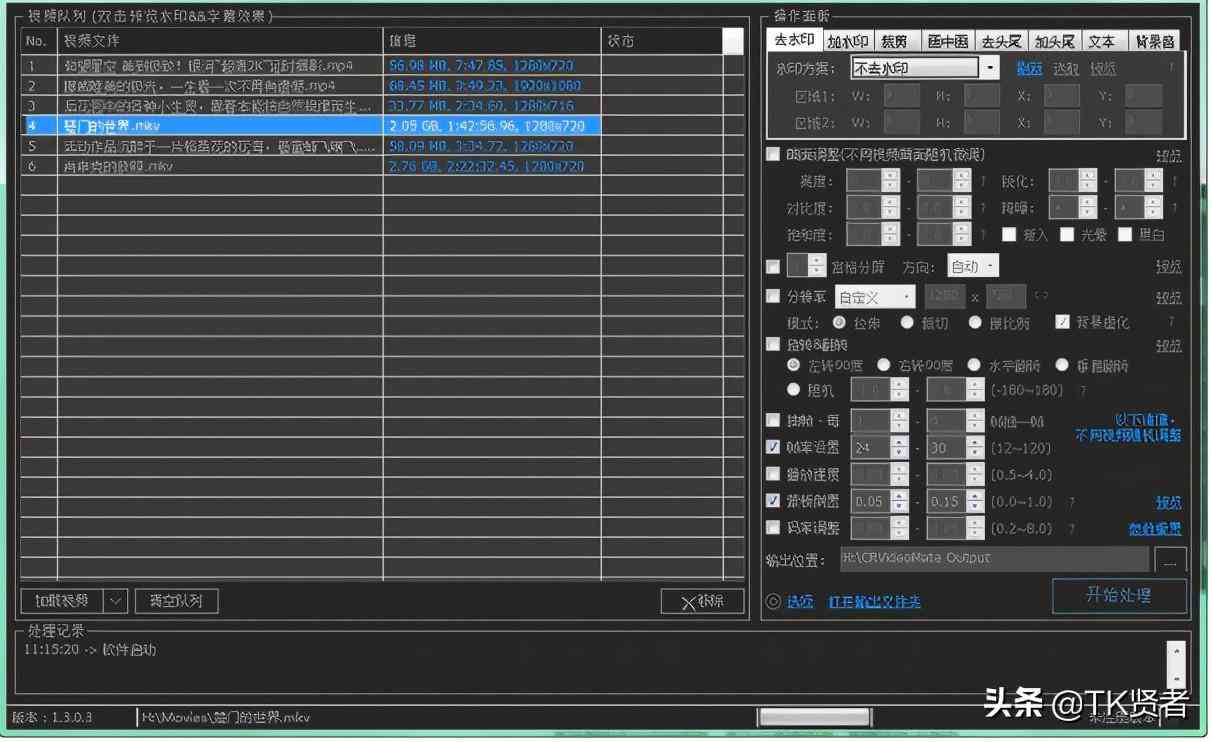Image resolution: width=1212 pixels, height=742 pixels.
Task: Choose the 右转90度 radio button
Action: point(884,365)
